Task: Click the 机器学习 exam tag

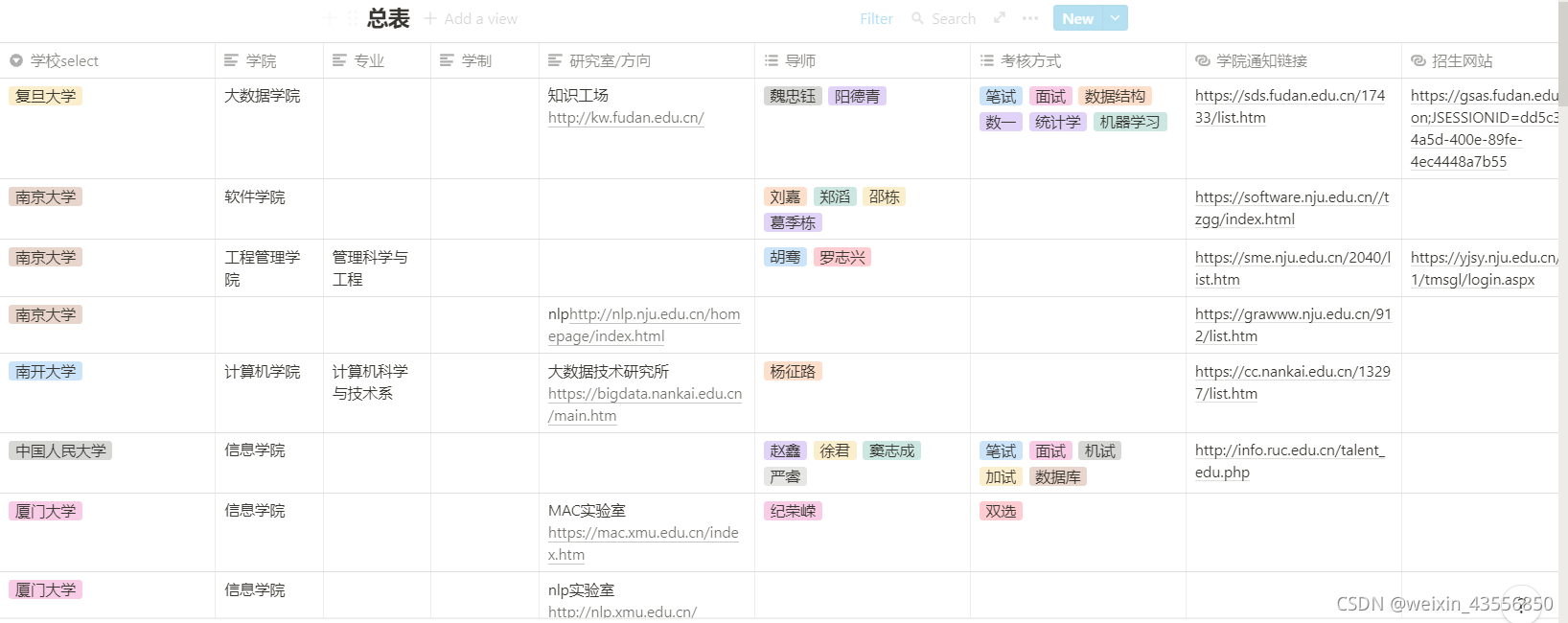Action: pos(1130,122)
